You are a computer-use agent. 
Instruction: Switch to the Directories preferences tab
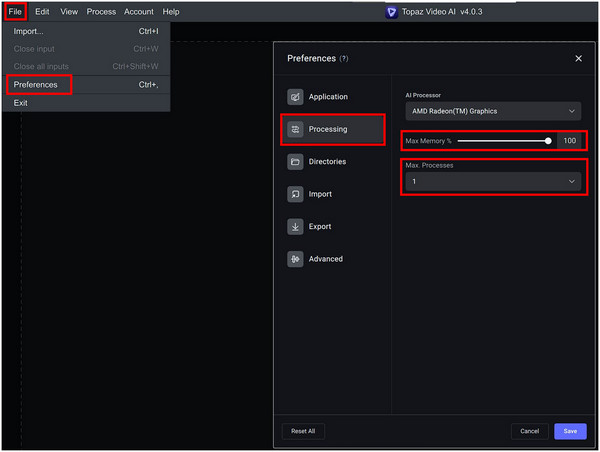(333, 162)
